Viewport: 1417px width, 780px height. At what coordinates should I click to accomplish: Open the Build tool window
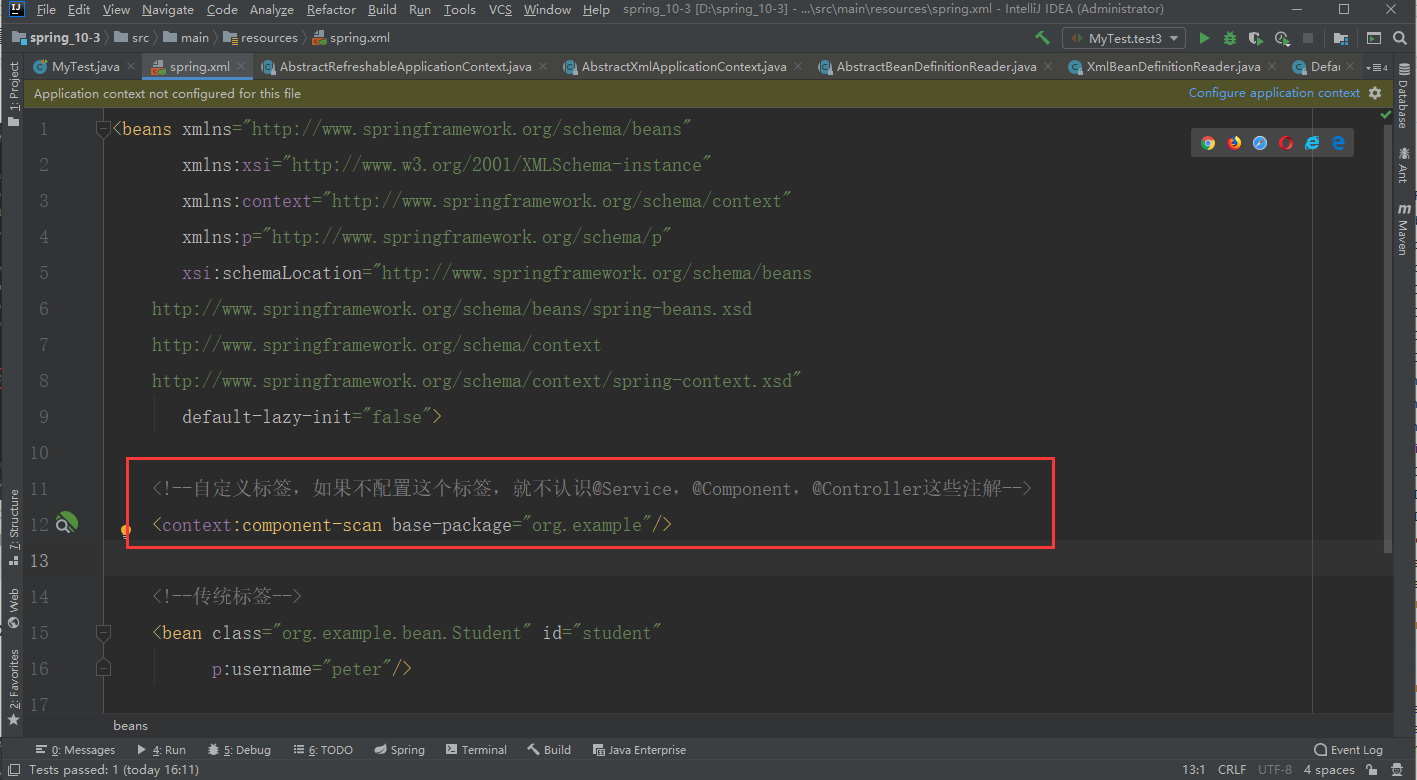tap(549, 750)
